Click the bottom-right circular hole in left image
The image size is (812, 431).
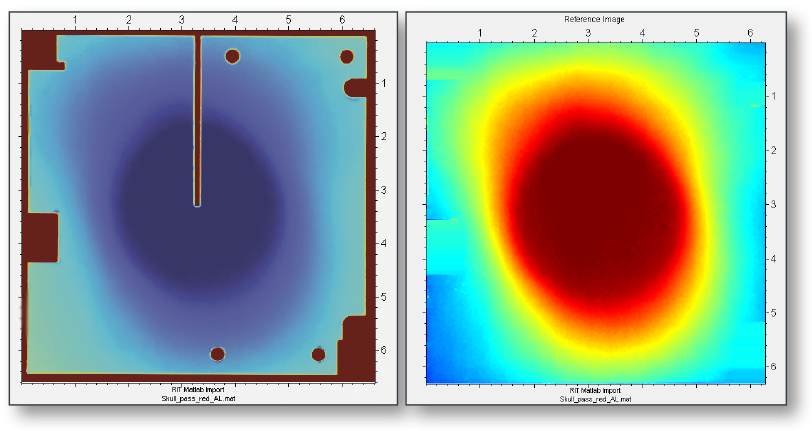point(318,354)
